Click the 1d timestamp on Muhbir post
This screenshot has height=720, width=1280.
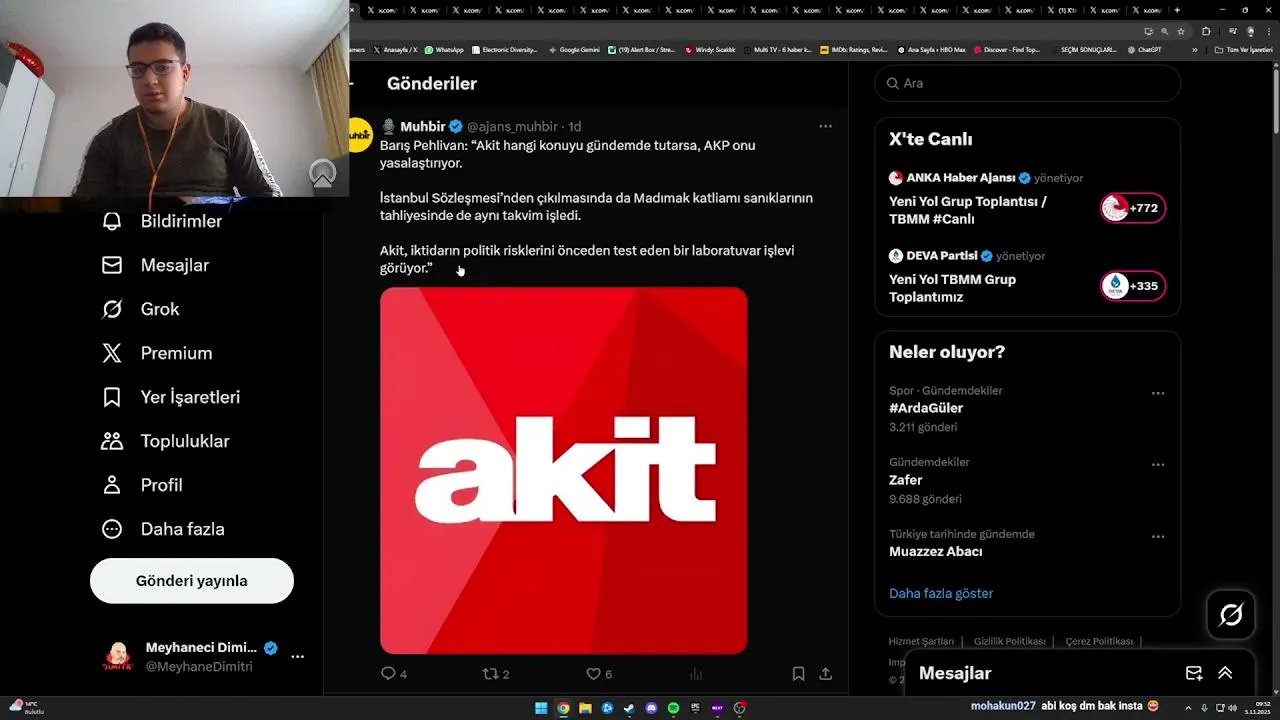[575, 126]
